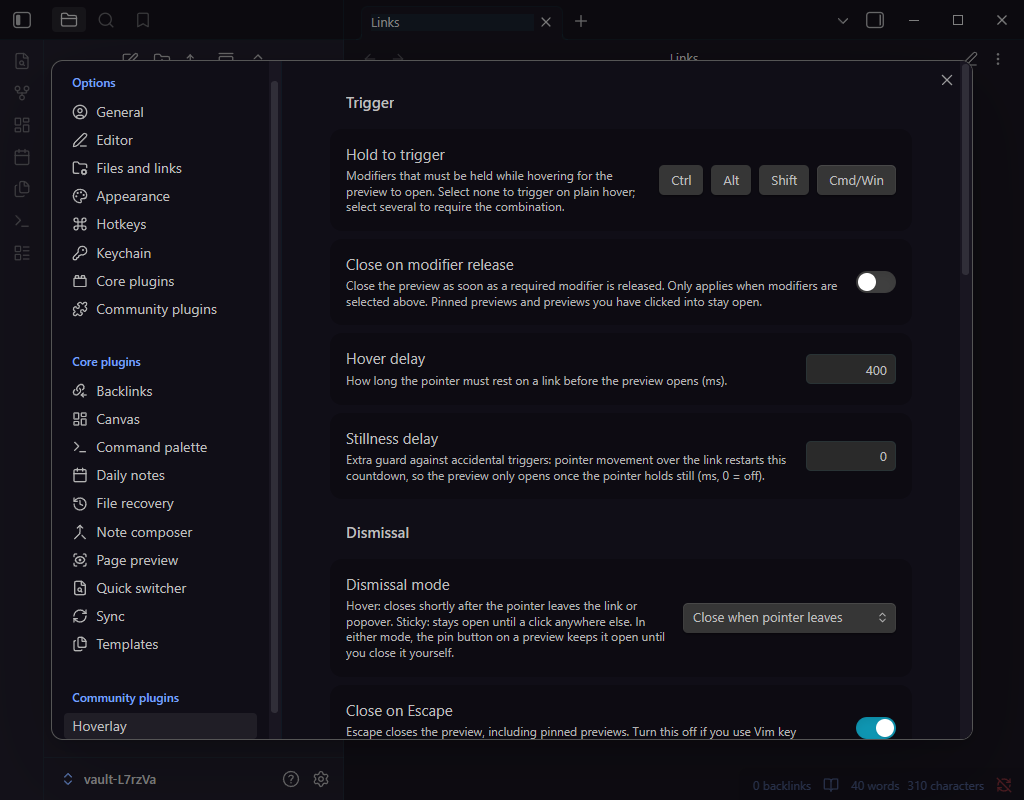Image resolution: width=1024 pixels, height=800 pixels.
Task: Select the Ctrl modifier button
Action: click(681, 180)
